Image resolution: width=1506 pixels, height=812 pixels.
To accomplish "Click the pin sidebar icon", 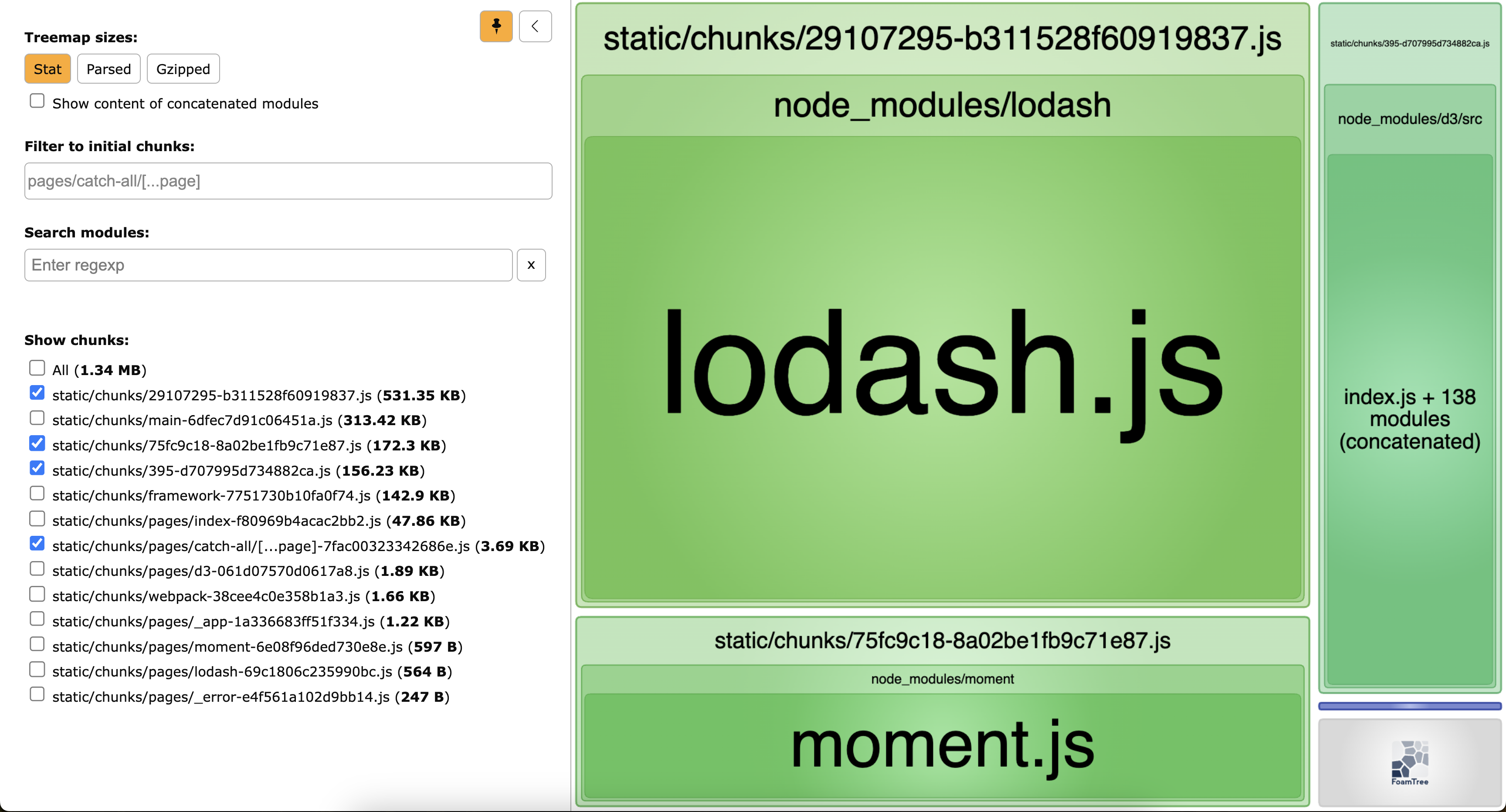I will [x=496, y=26].
